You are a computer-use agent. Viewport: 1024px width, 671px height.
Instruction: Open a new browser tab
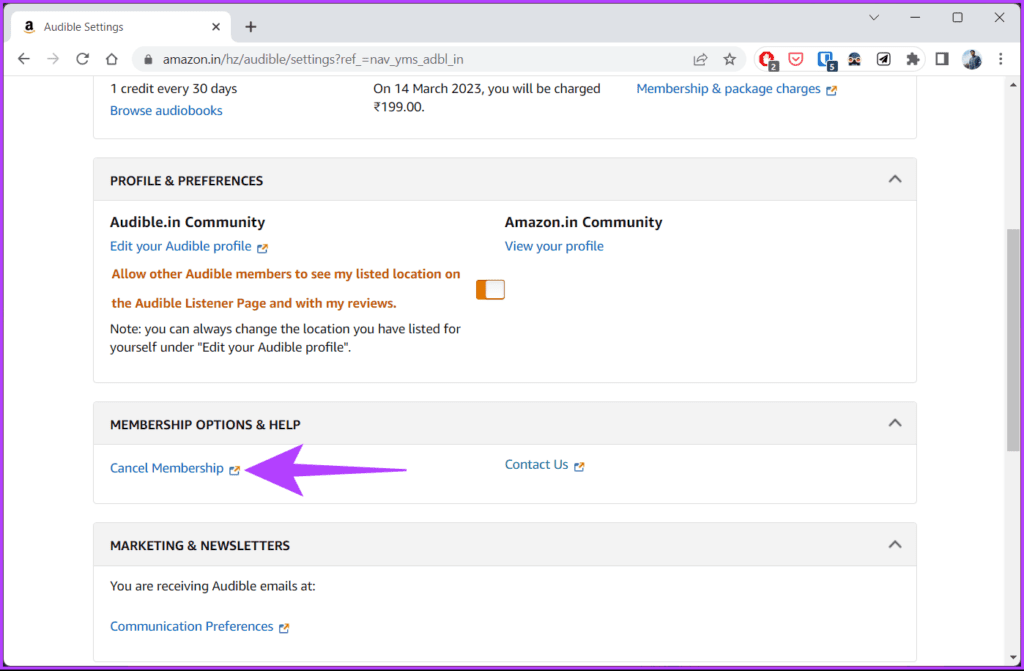click(251, 27)
